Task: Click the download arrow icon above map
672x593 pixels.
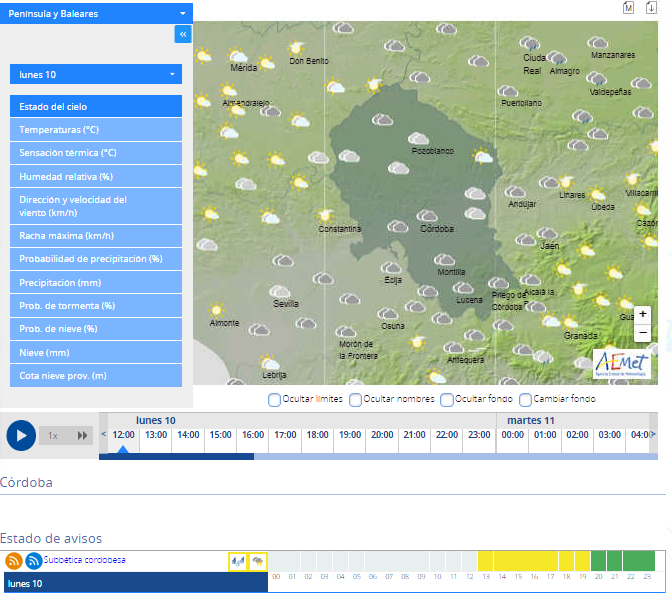Action: pyautogui.click(x=651, y=8)
